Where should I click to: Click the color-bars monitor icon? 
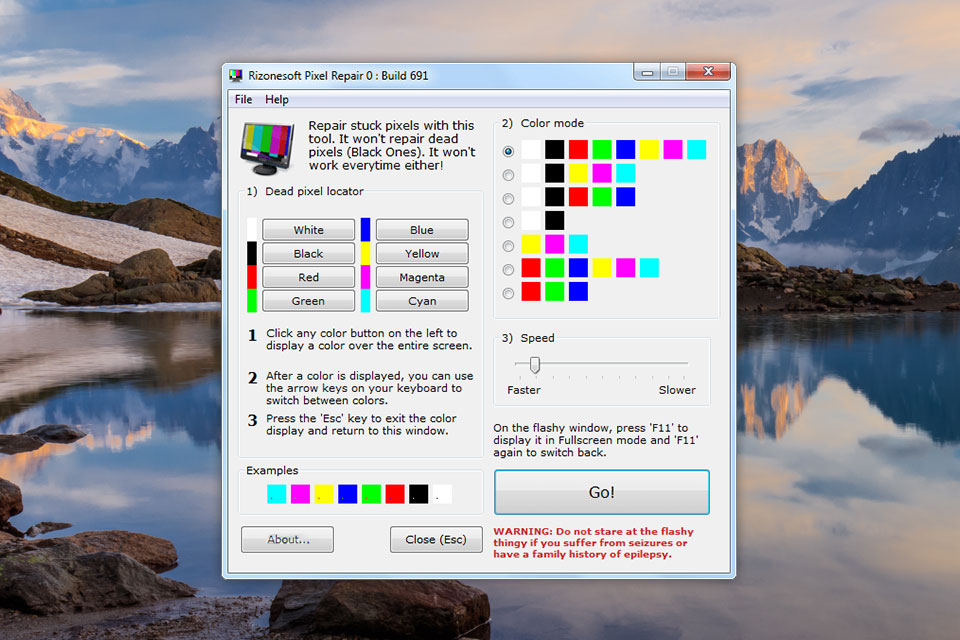click(x=267, y=149)
